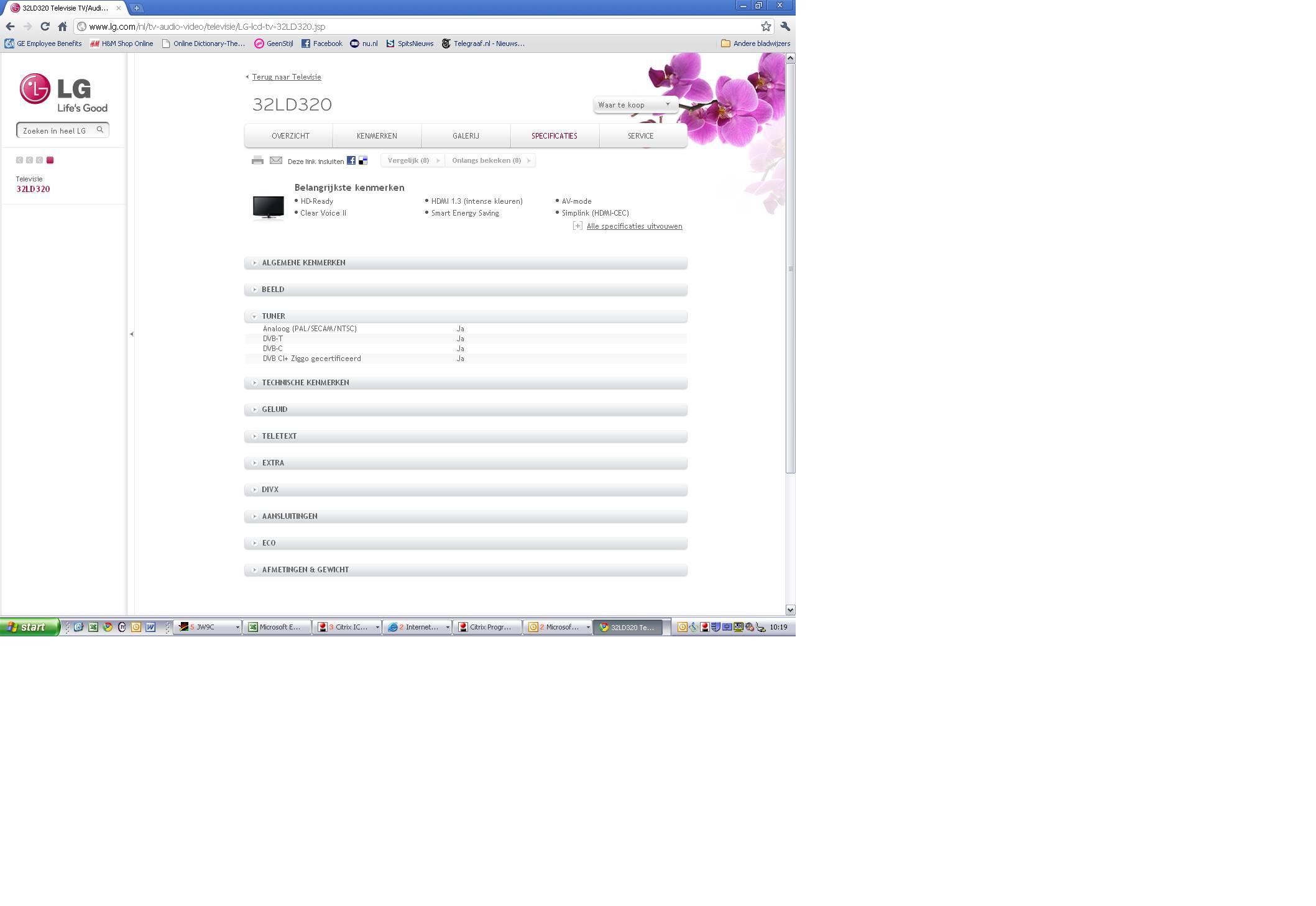Bookmark this page with the star icon
The image size is (1316, 906).
766,27
